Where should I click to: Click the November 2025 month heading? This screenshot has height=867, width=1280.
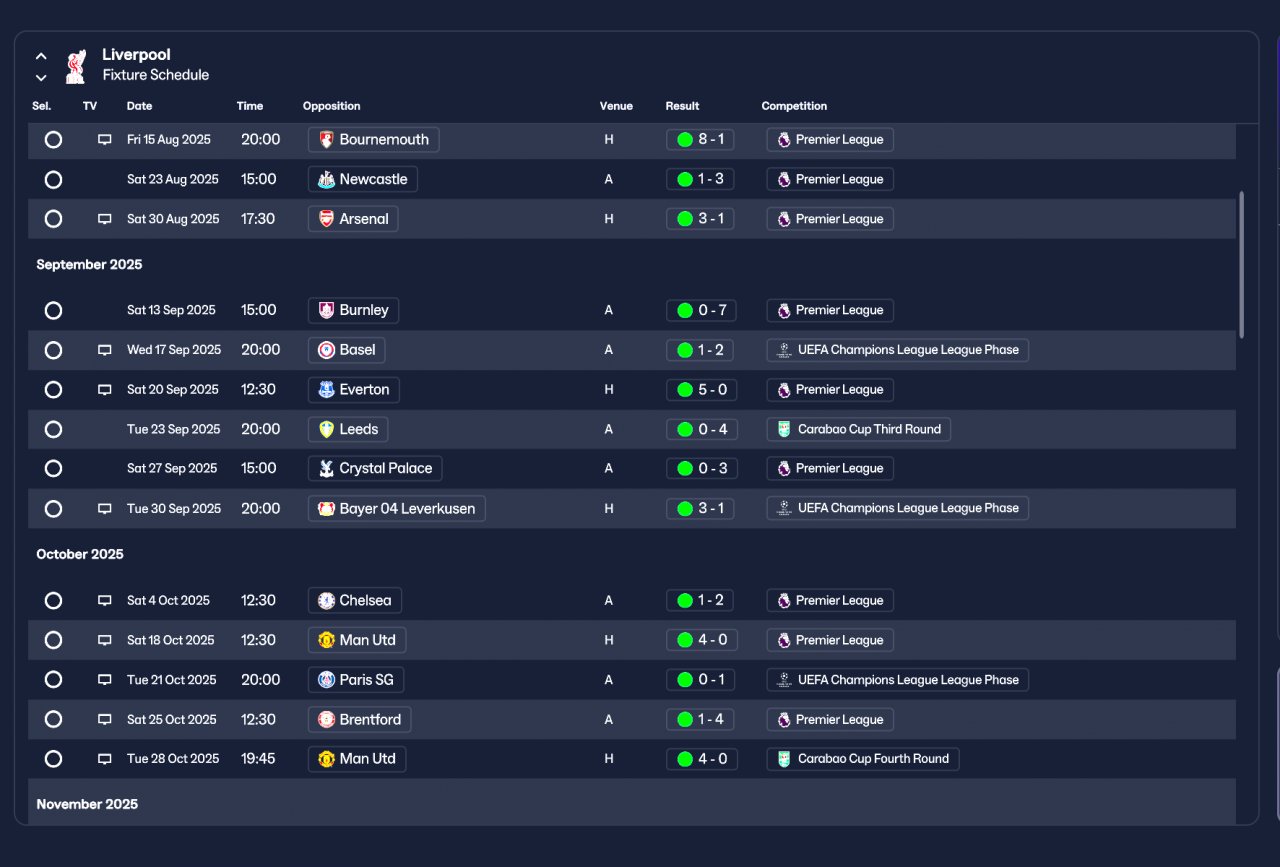pos(87,804)
